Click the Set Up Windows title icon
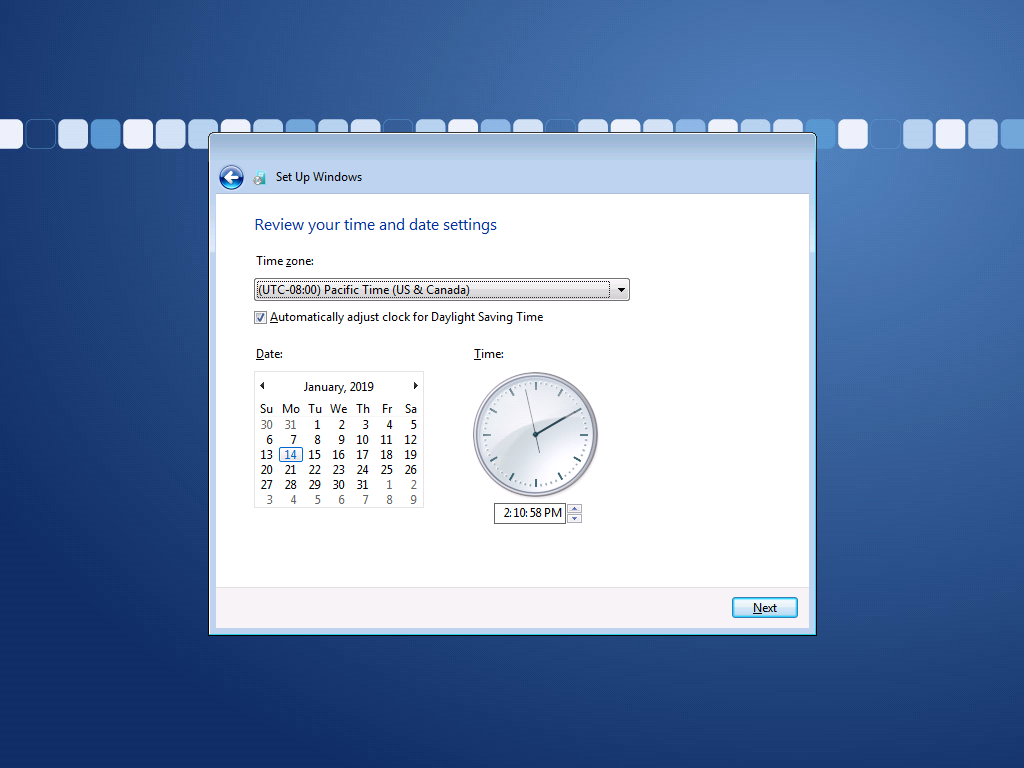This screenshot has height=768, width=1024. tap(260, 178)
